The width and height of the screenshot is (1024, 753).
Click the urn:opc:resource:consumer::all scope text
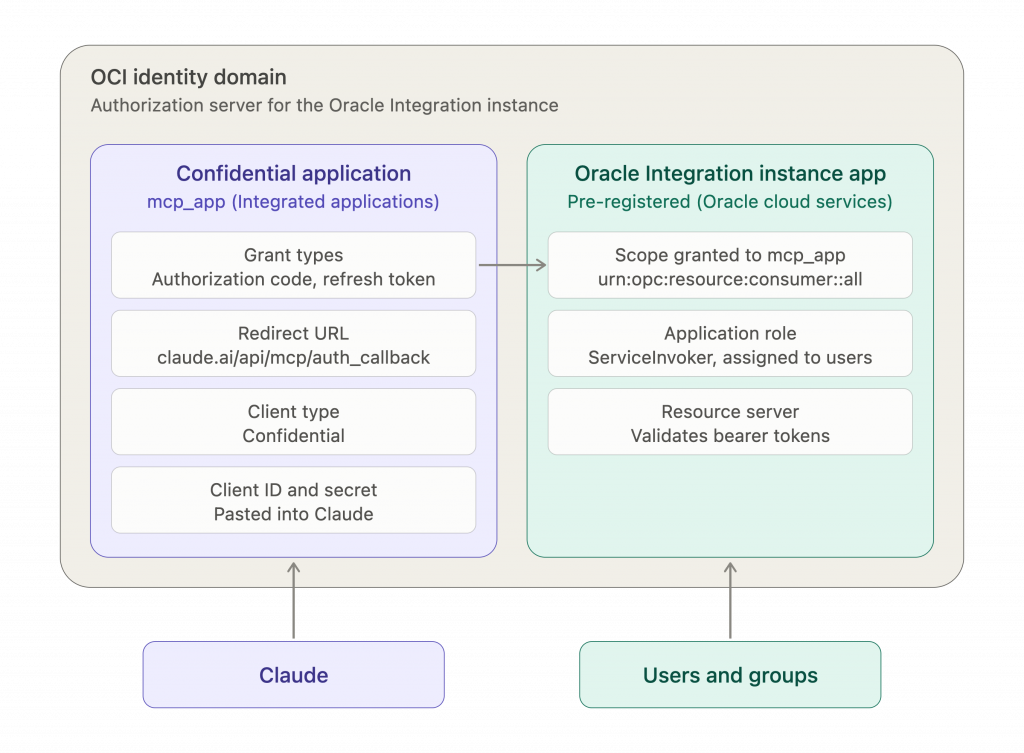click(x=729, y=280)
